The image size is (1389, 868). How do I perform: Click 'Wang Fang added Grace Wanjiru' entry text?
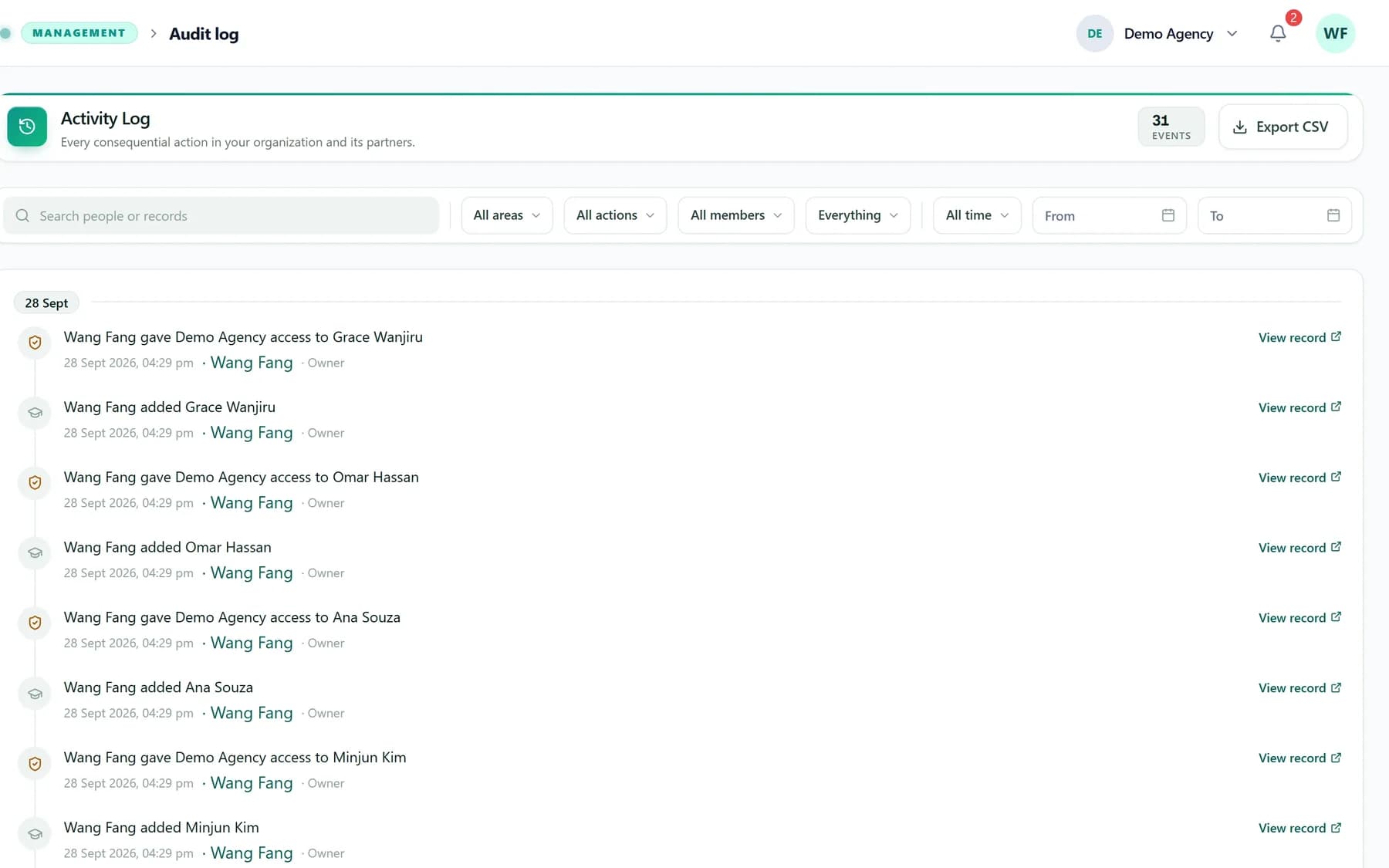coord(169,407)
